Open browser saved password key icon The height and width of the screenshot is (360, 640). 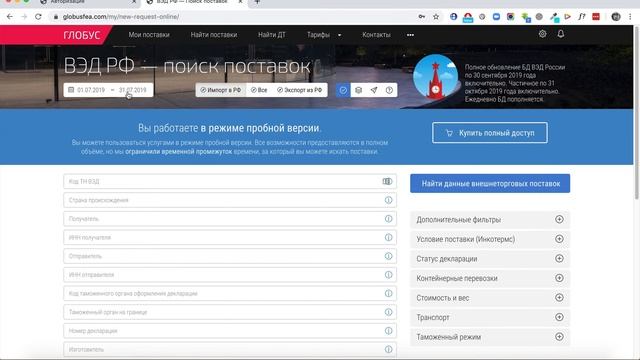pyautogui.click(x=422, y=17)
